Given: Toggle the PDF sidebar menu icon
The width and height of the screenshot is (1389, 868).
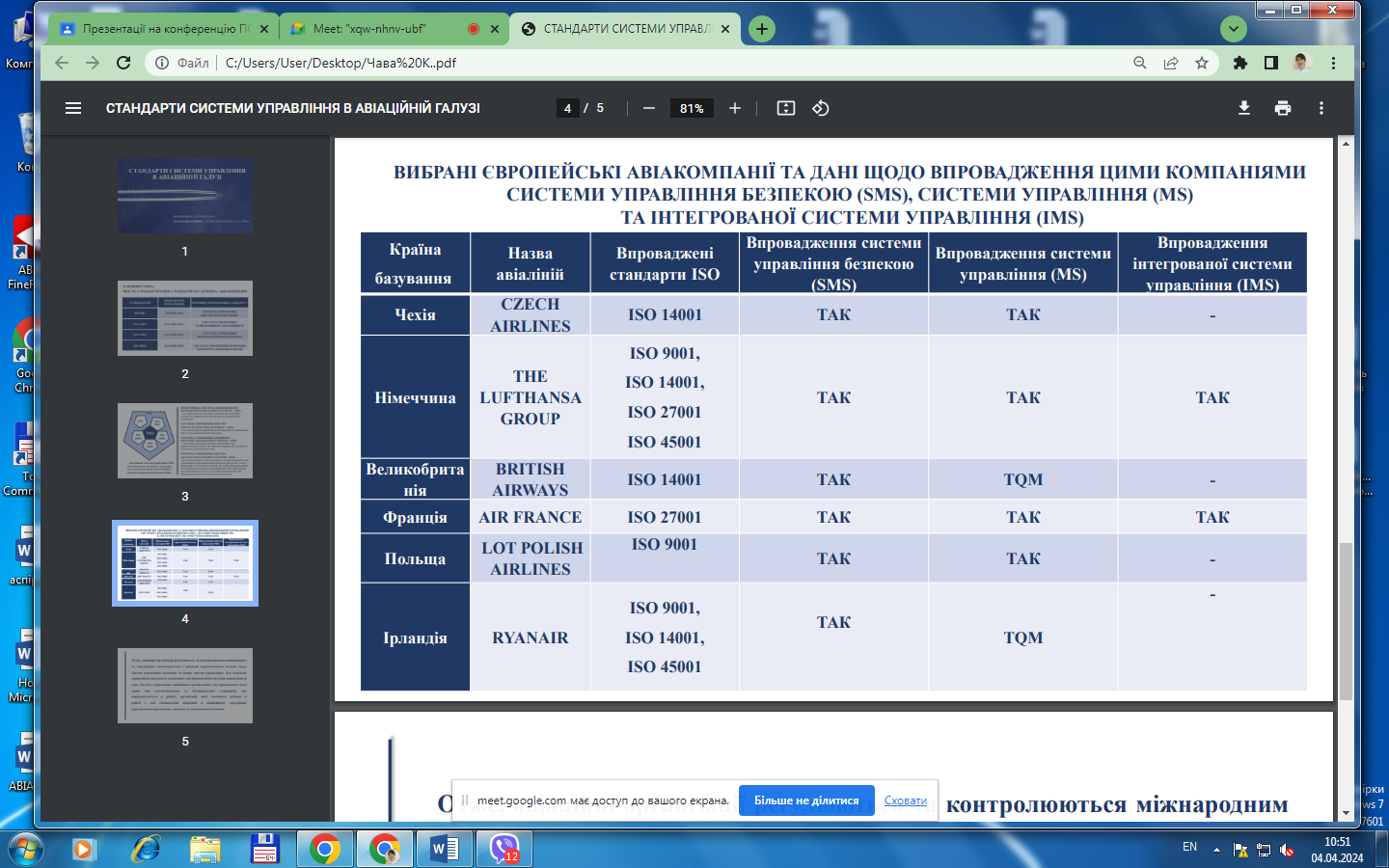Looking at the screenshot, I should click(73, 108).
